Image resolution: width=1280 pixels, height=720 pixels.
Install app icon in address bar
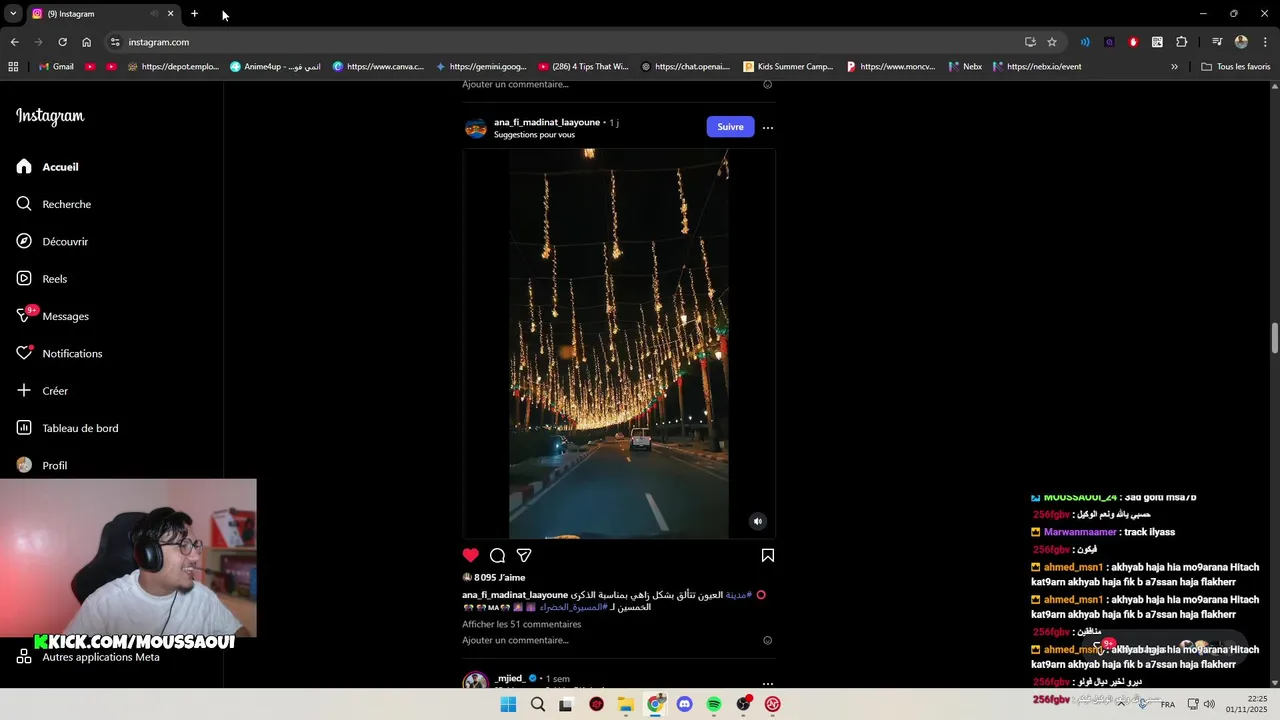point(1030,42)
